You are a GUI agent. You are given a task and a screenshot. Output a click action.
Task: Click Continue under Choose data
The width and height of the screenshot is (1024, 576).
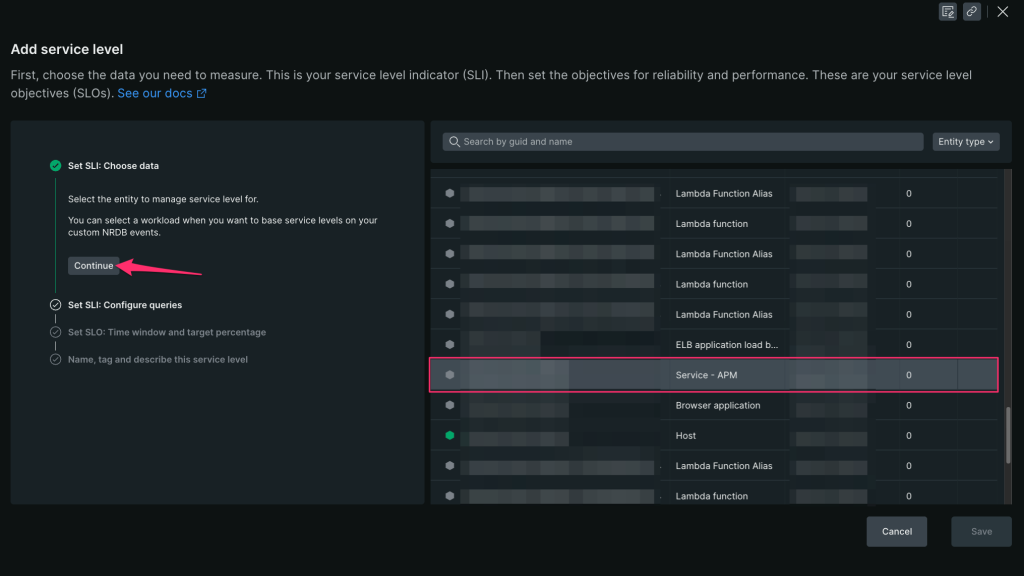coord(93,266)
